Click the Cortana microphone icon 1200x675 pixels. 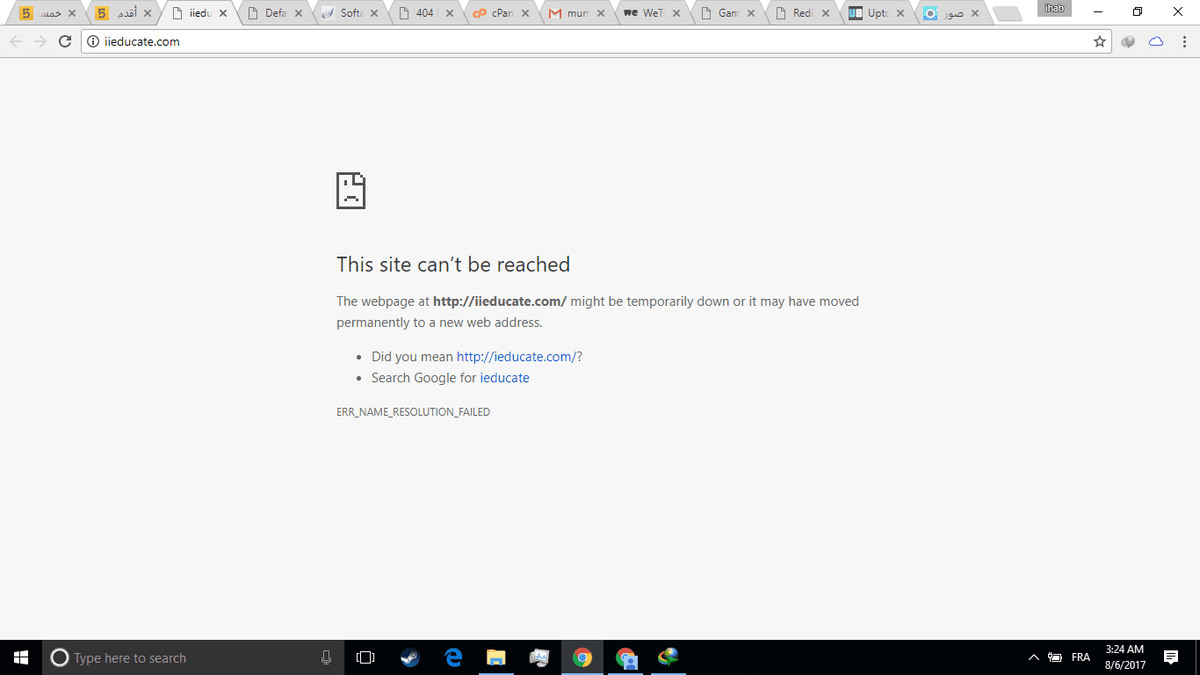tap(326, 657)
